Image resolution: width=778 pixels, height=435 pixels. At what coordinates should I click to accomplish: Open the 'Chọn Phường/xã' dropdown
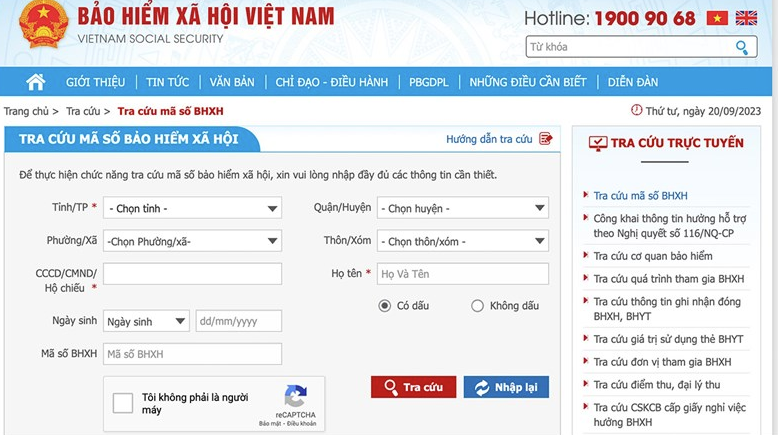pyautogui.click(x=193, y=241)
